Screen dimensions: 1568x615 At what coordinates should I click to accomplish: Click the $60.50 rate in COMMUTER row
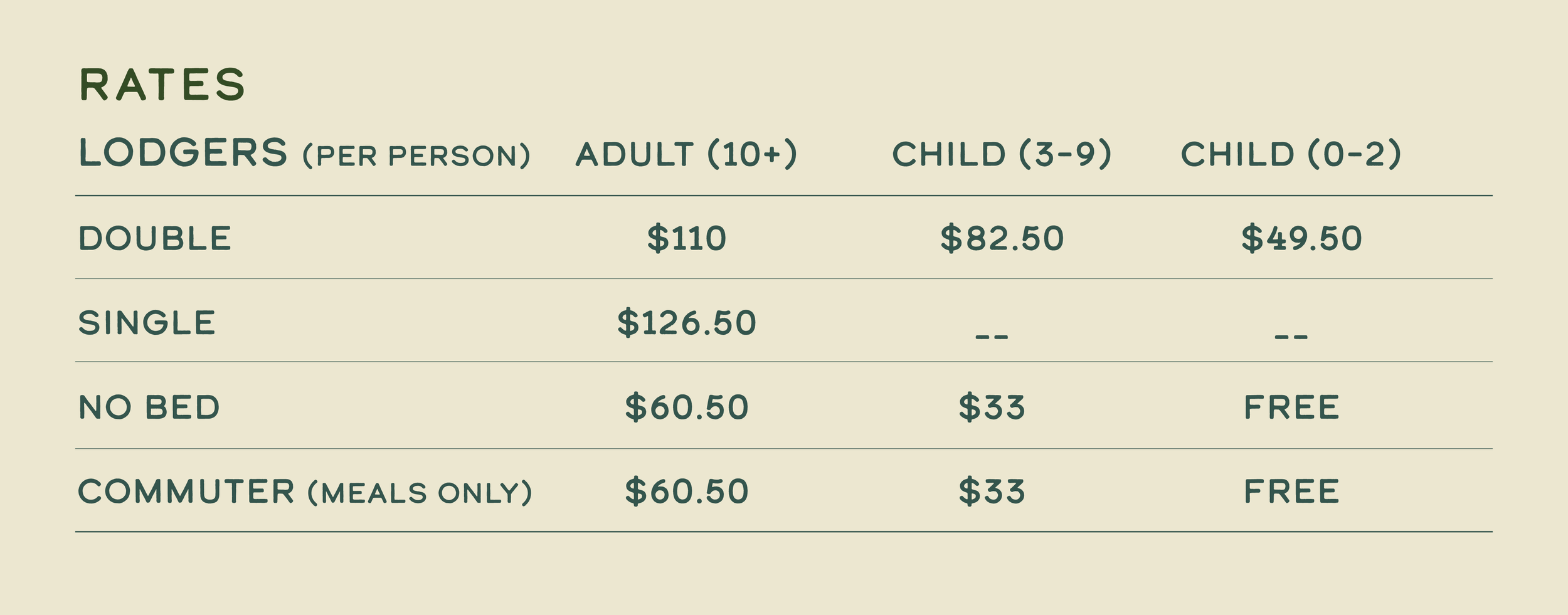(687, 491)
